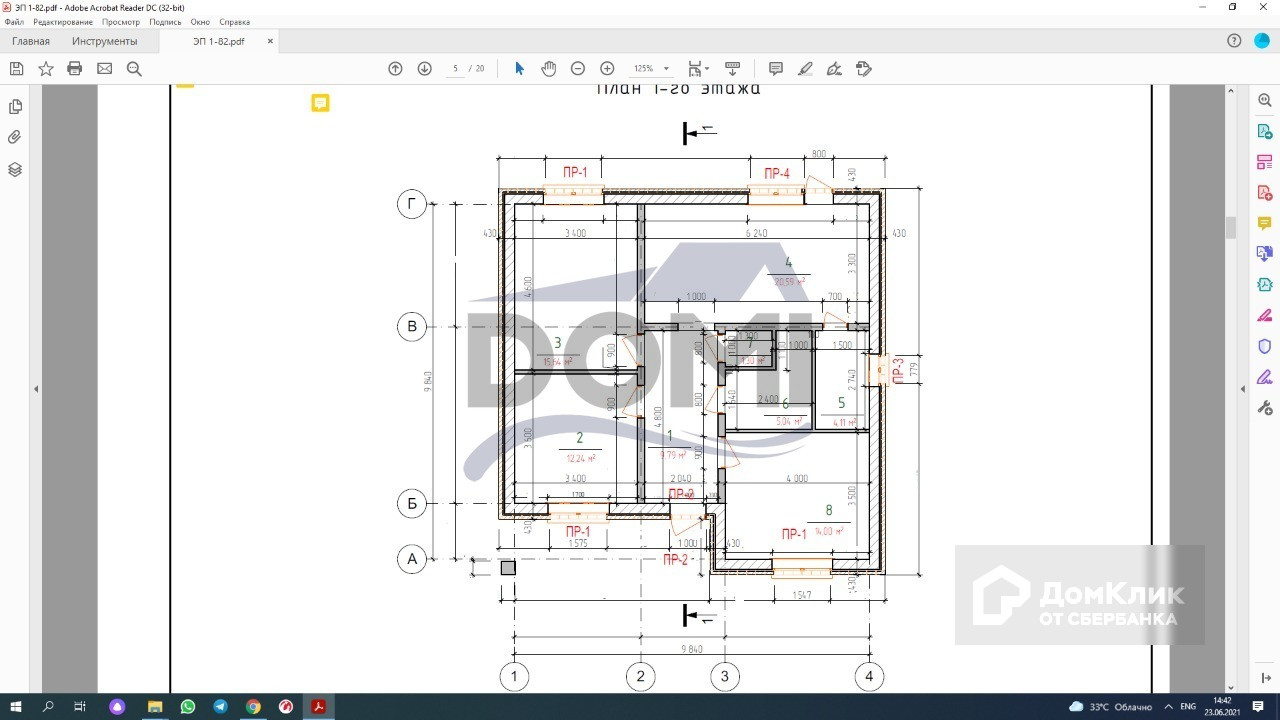
Task: Enable scrolling mode in the toolbar
Action: [x=732, y=69]
